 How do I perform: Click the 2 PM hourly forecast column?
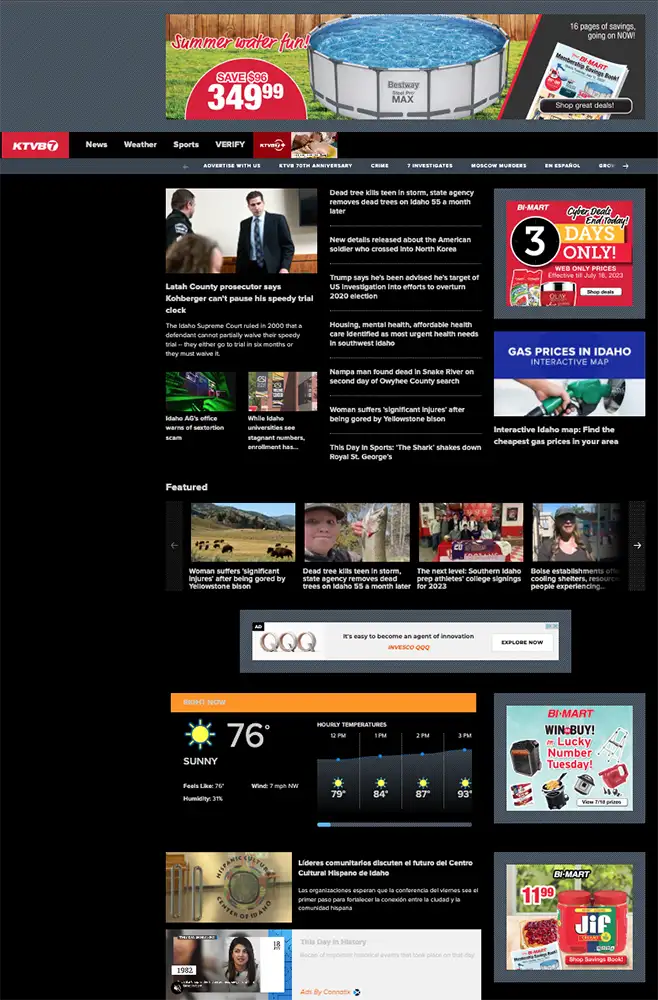pos(423,772)
